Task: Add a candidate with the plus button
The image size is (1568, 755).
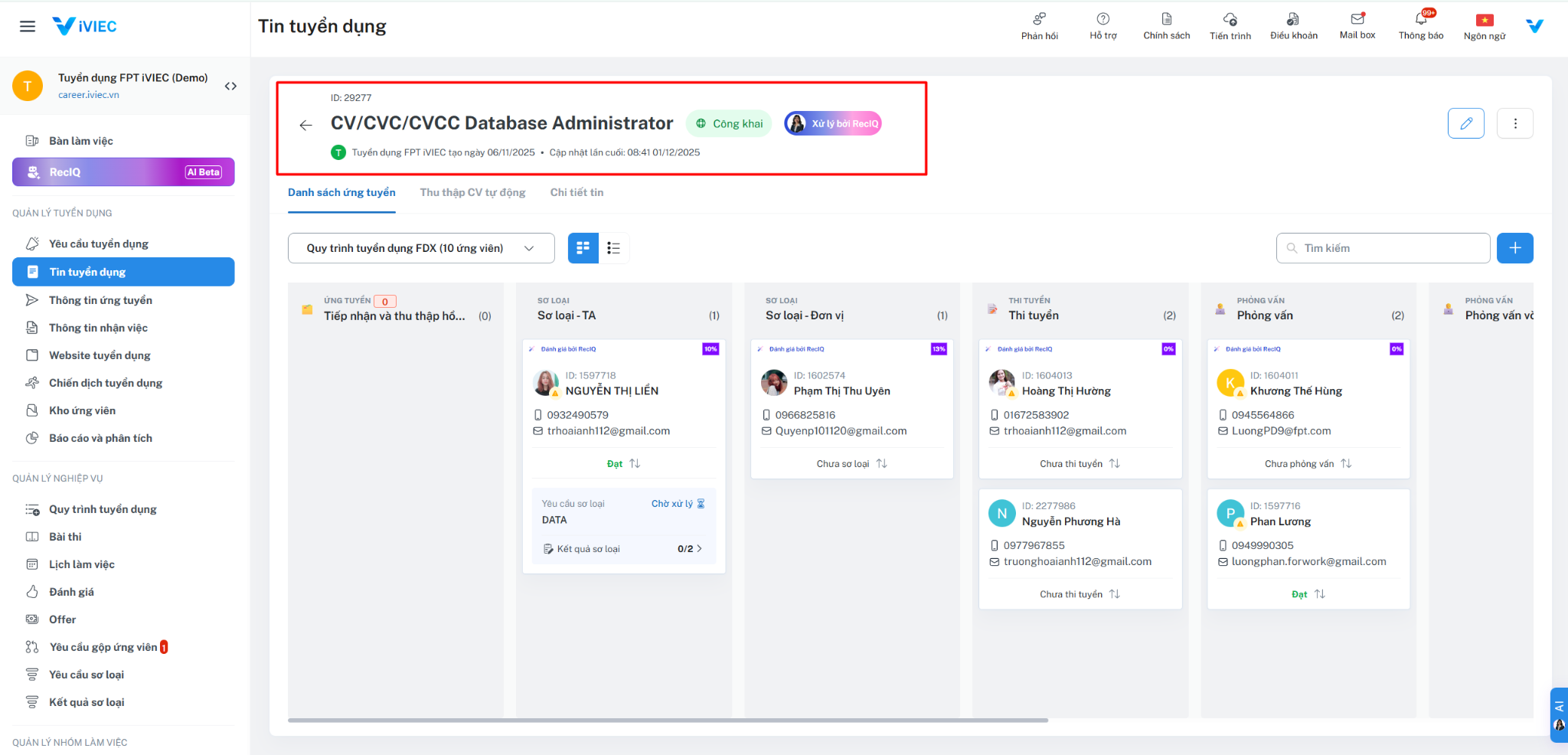Action: 1515,248
